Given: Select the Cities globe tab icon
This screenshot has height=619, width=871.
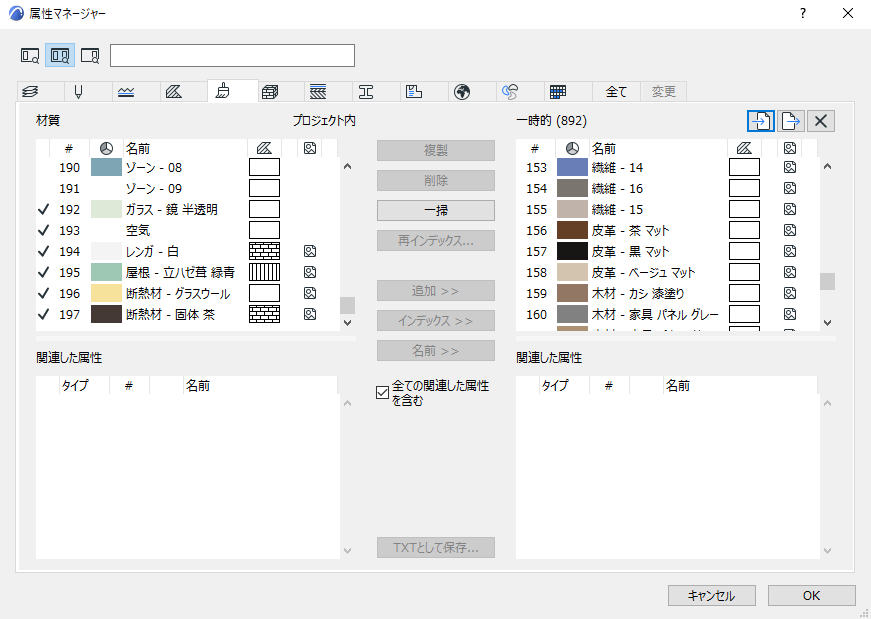Looking at the screenshot, I should coord(462,92).
